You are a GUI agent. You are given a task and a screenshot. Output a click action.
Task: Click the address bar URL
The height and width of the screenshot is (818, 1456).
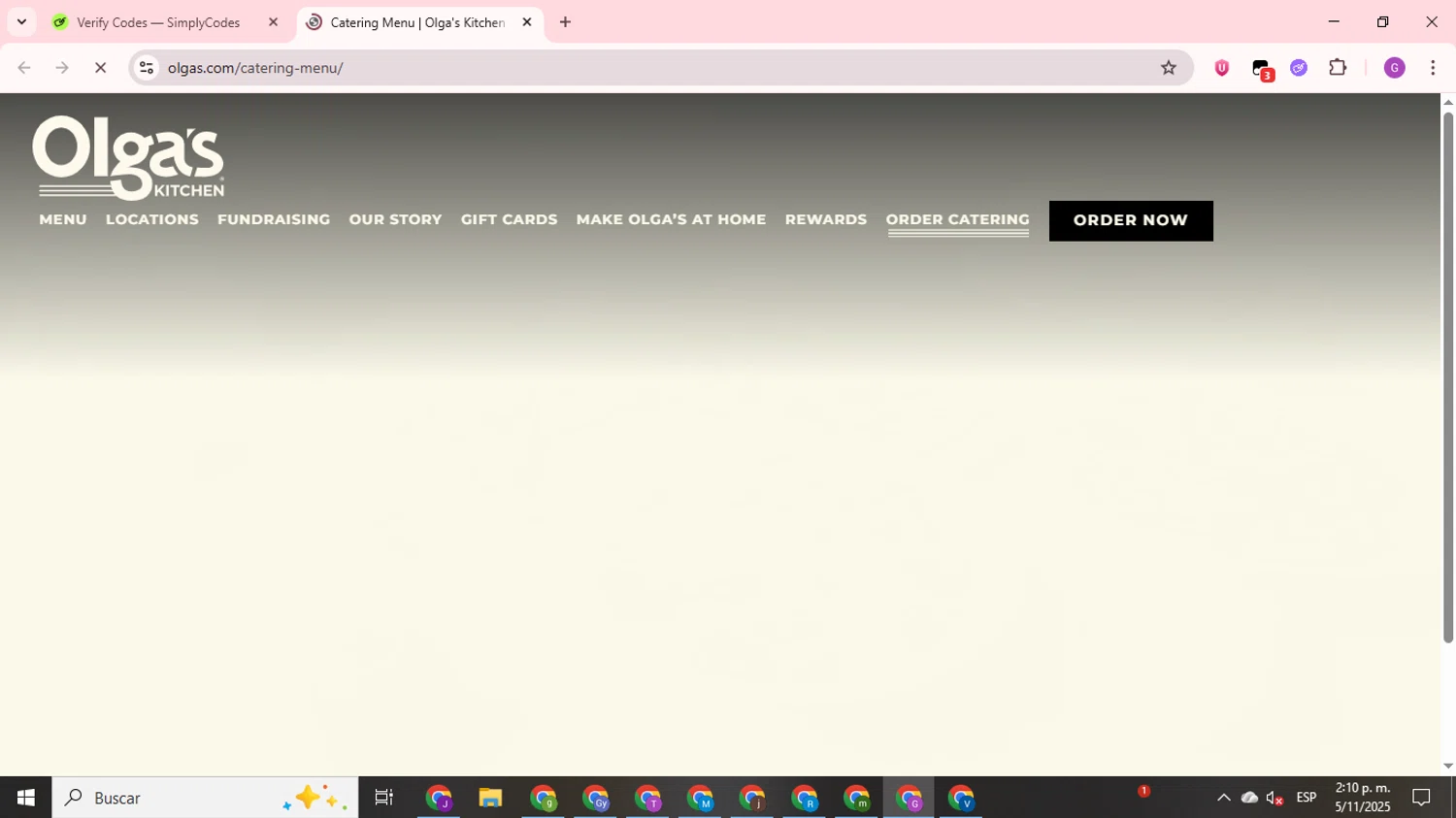click(255, 68)
